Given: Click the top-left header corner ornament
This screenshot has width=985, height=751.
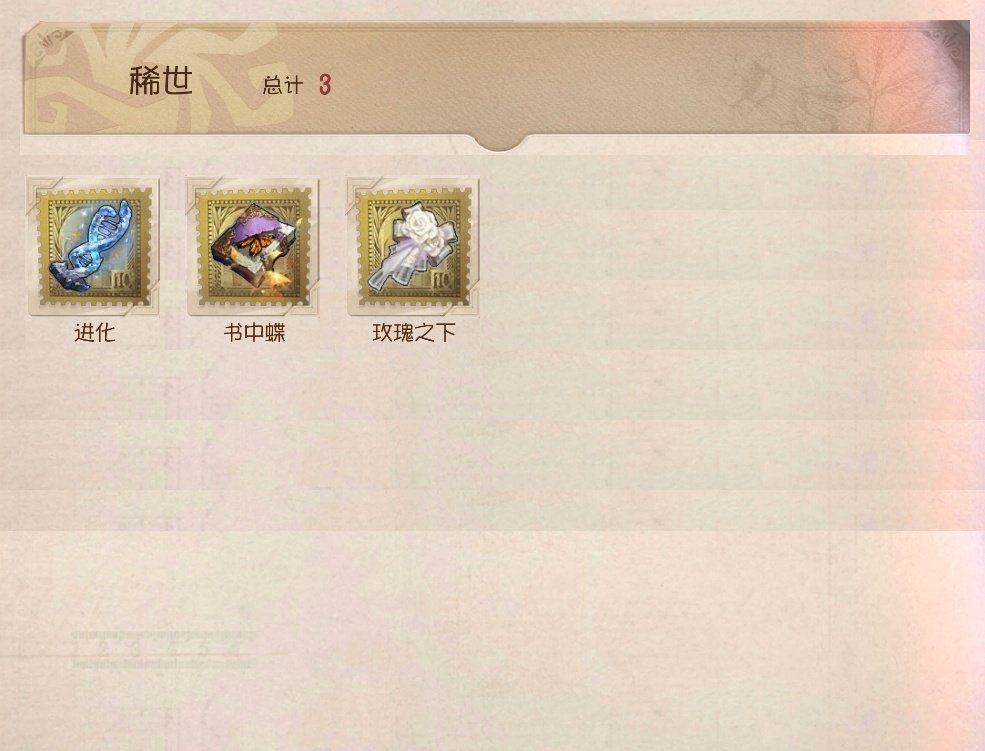Looking at the screenshot, I should [52, 43].
